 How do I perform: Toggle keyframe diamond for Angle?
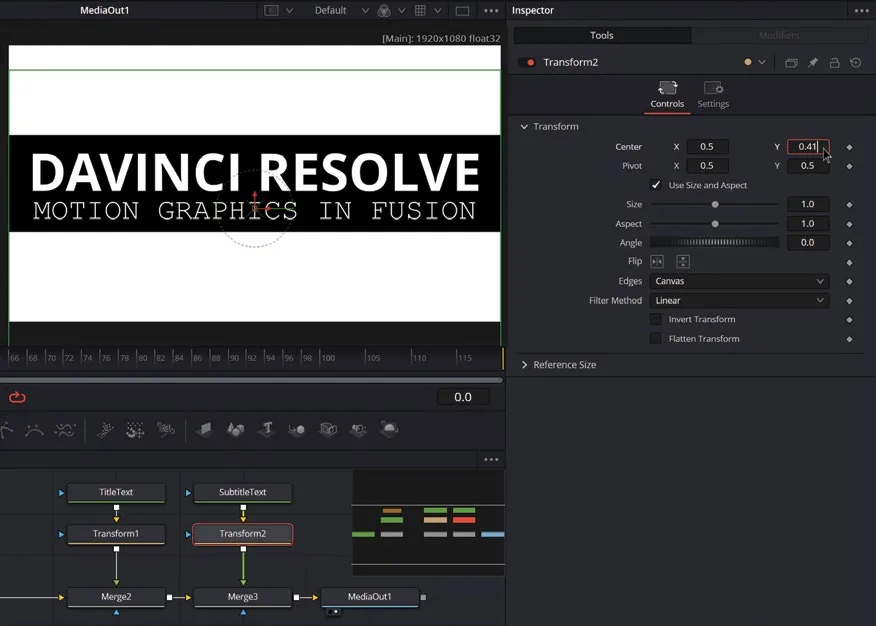coord(849,243)
